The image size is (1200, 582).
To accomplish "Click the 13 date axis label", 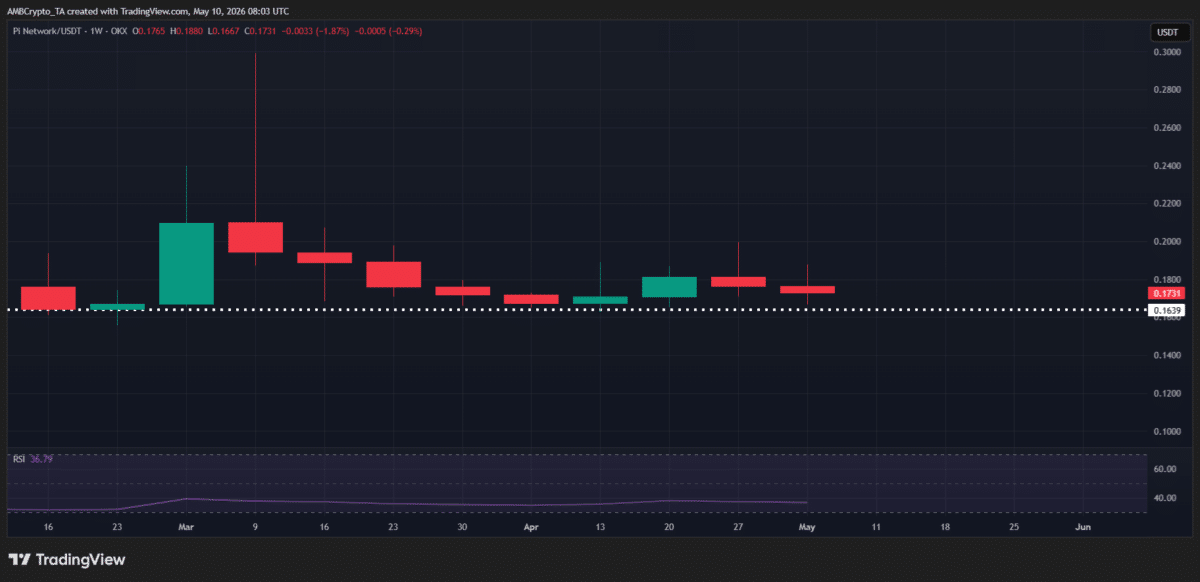I will point(600,525).
